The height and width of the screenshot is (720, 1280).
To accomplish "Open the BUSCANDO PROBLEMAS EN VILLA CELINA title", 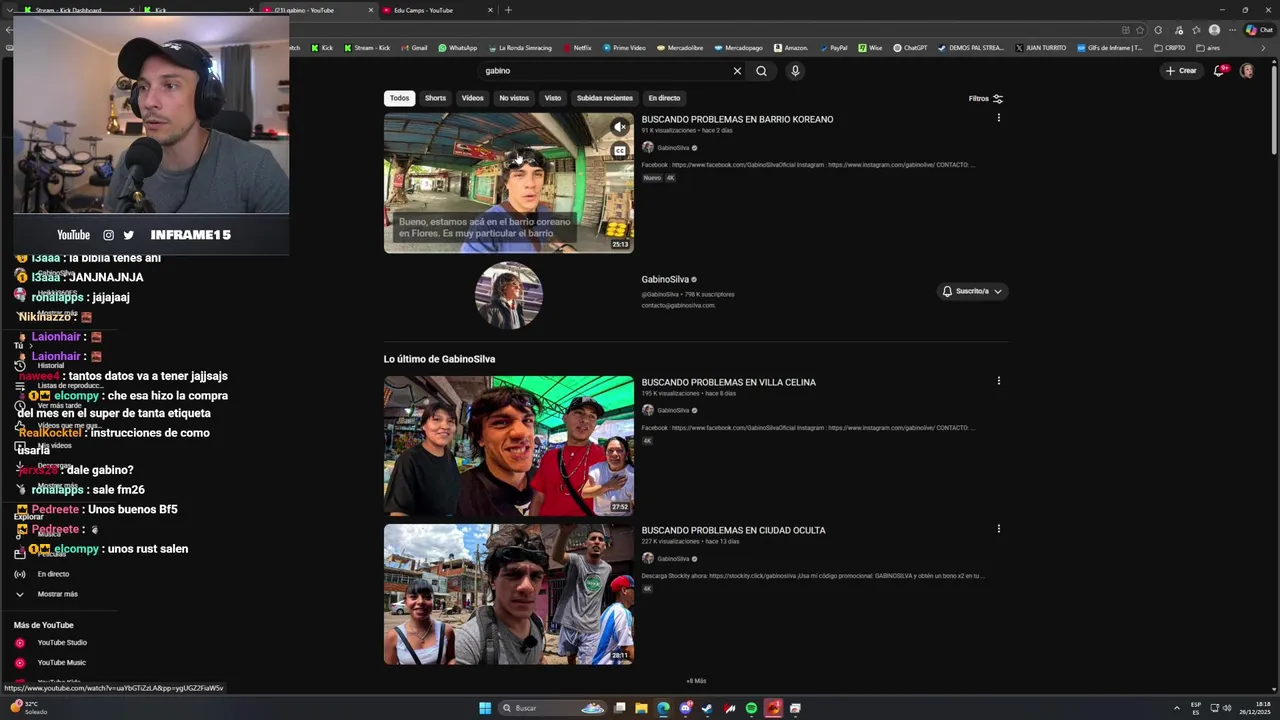I will click(x=728, y=382).
